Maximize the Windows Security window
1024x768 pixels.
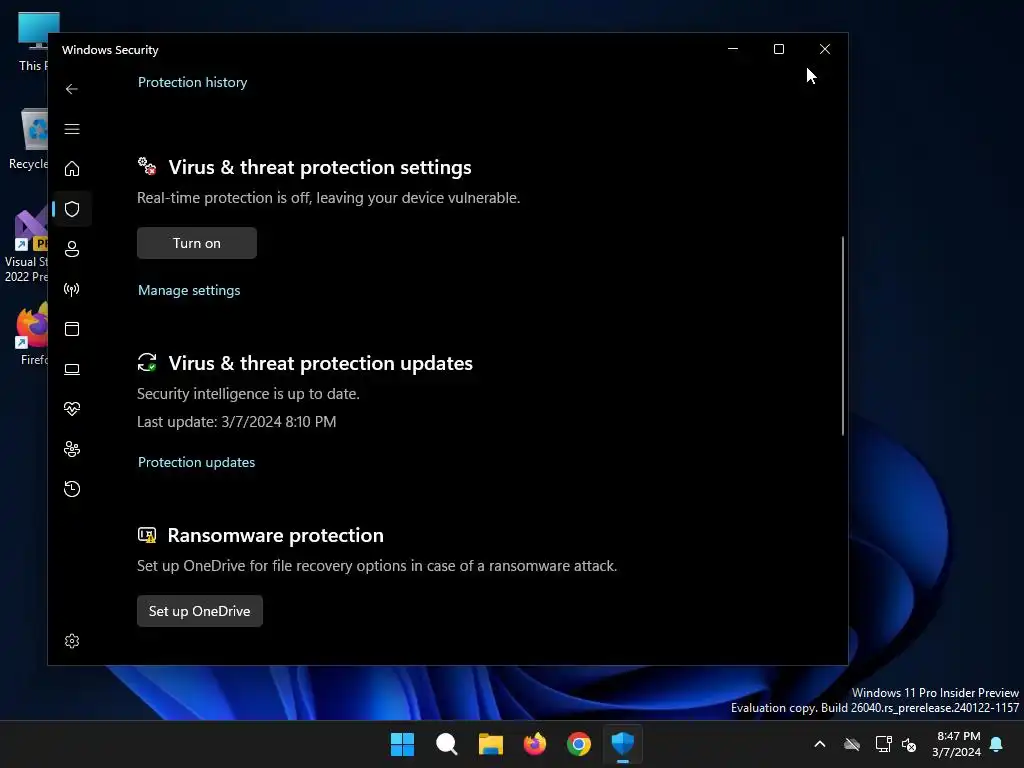pos(778,49)
